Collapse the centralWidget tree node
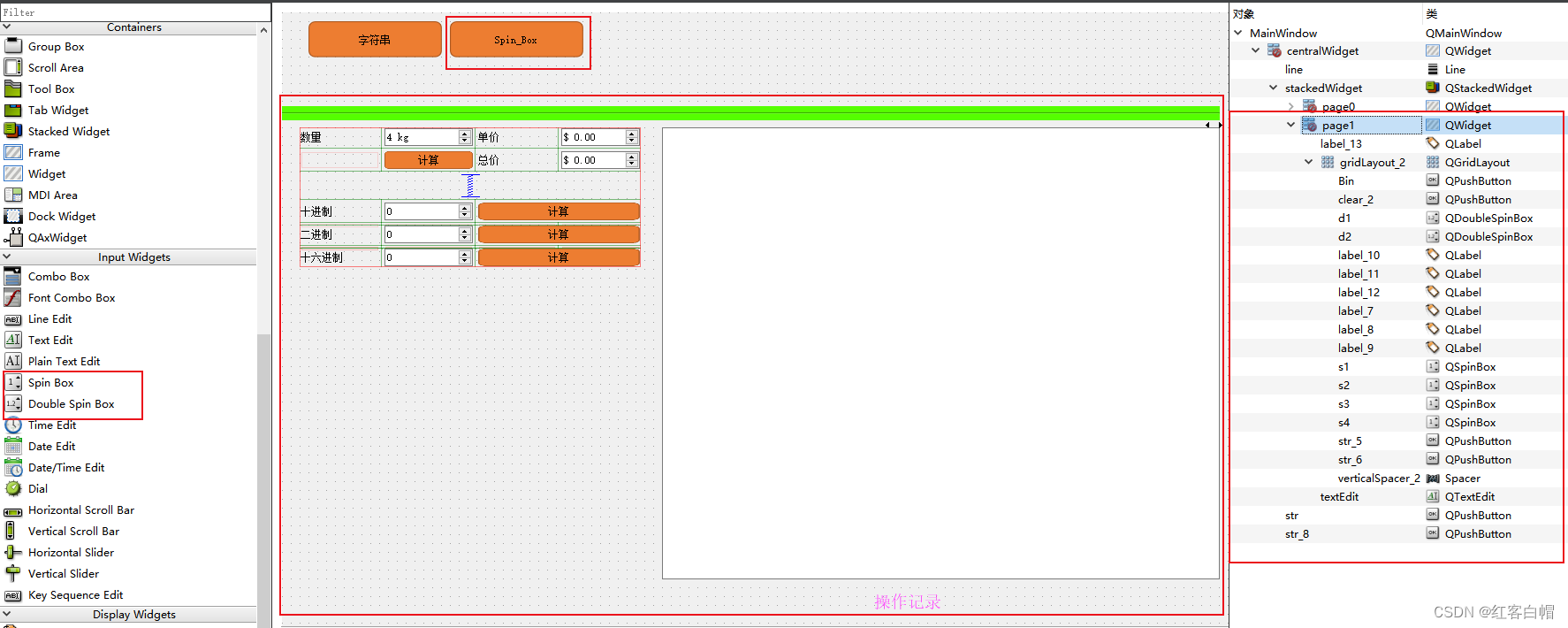1568x628 pixels. [1256, 50]
